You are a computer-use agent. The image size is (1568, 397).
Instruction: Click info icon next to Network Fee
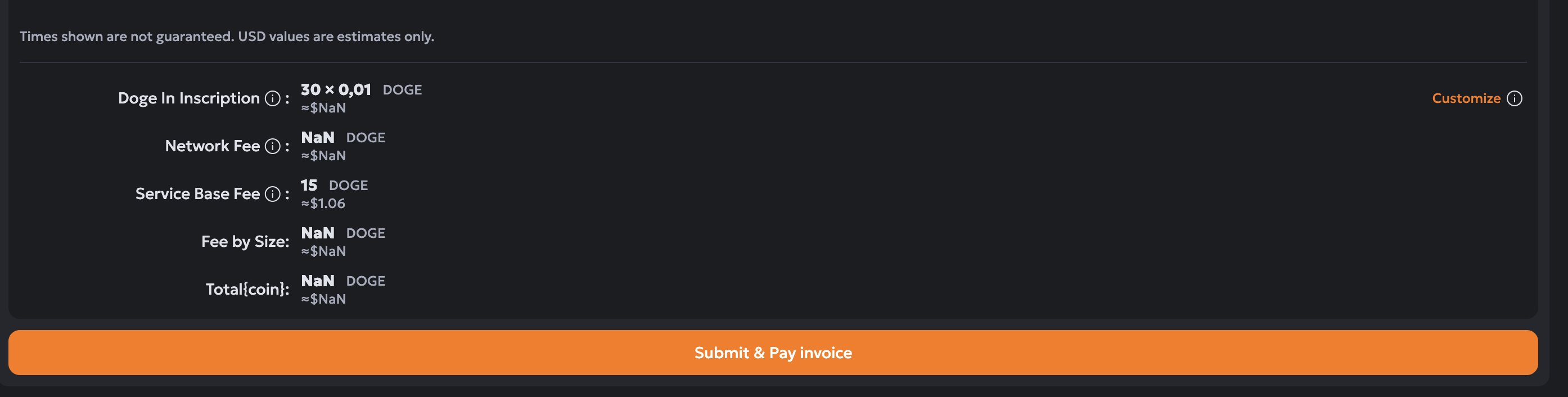(273, 146)
